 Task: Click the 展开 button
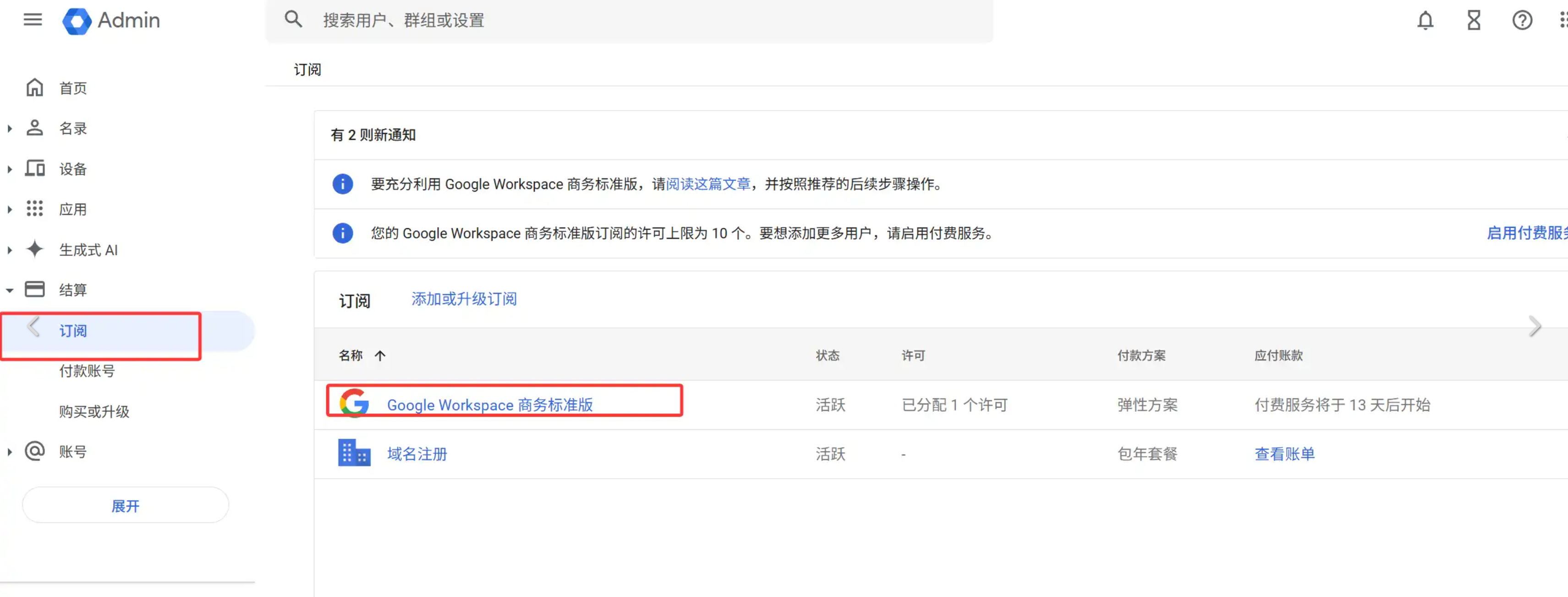pyautogui.click(x=126, y=505)
